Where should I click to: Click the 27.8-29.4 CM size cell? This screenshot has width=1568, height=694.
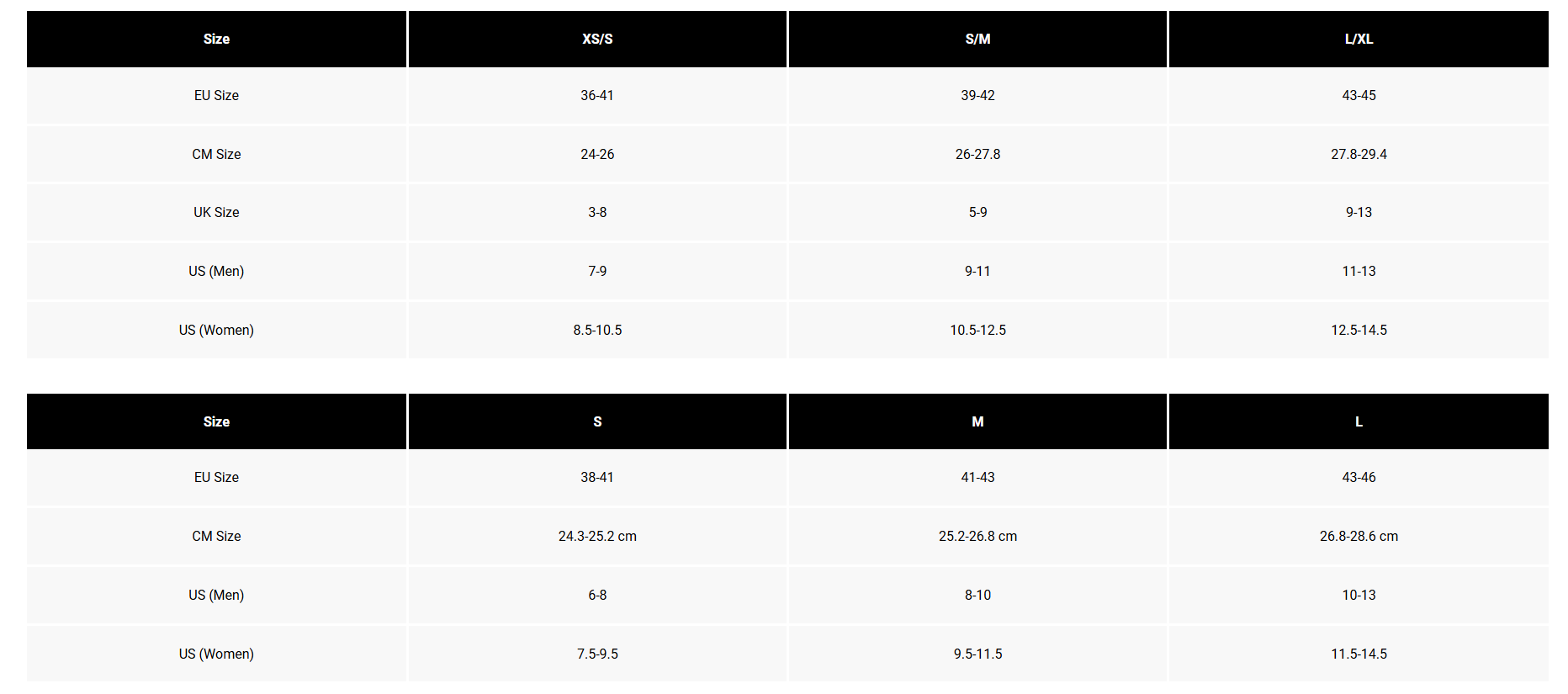(x=1359, y=154)
